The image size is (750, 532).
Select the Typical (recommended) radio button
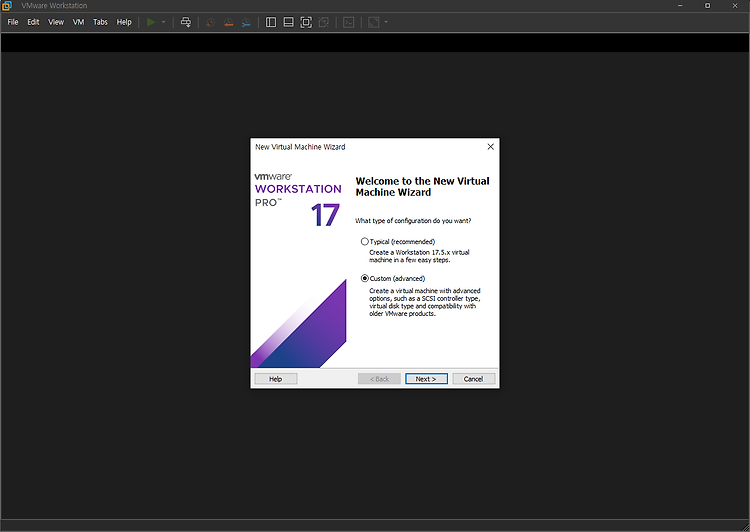click(364, 242)
